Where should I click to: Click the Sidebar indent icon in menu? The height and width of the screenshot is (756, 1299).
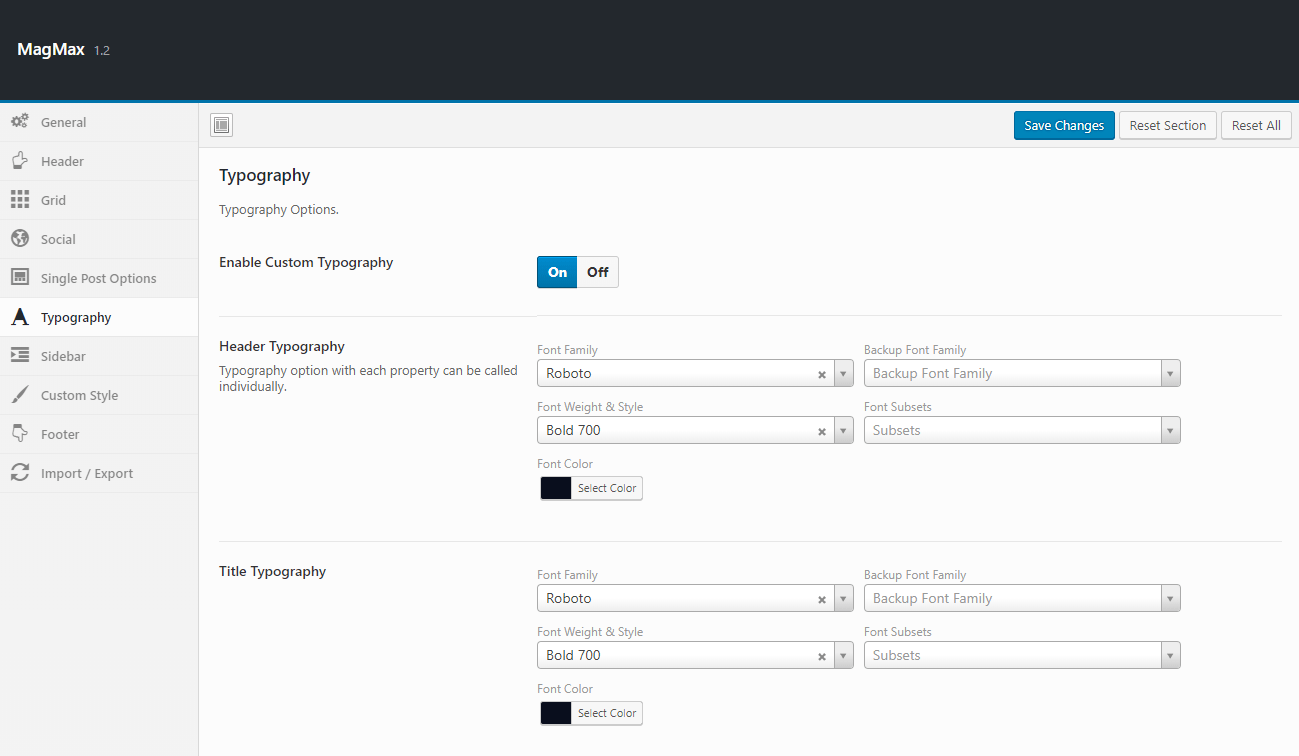(x=20, y=356)
